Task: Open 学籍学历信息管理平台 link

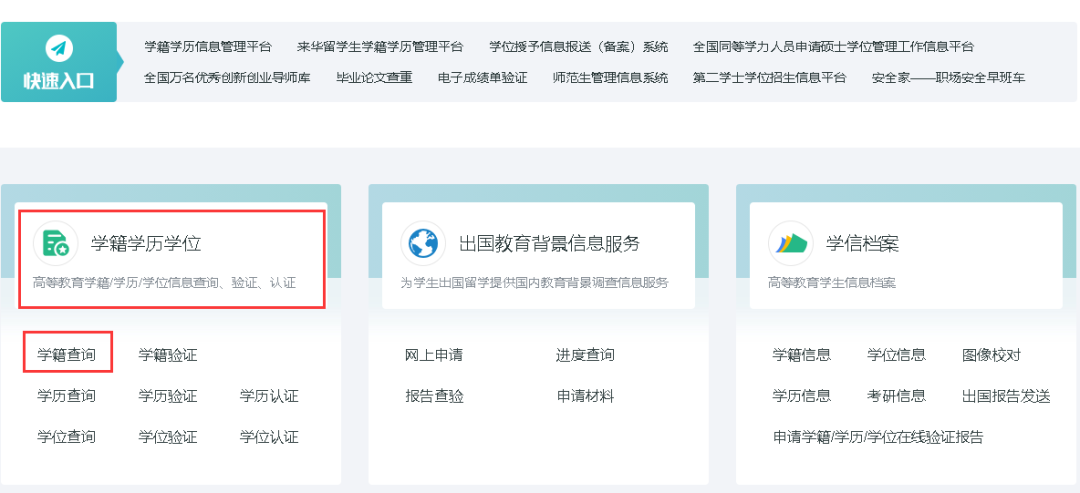Action: pyautogui.click(x=208, y=47)
